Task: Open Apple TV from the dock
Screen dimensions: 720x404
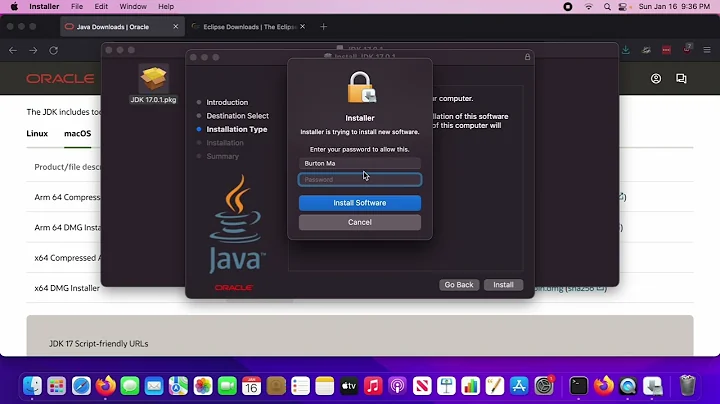Action: (x=349, y=386)
